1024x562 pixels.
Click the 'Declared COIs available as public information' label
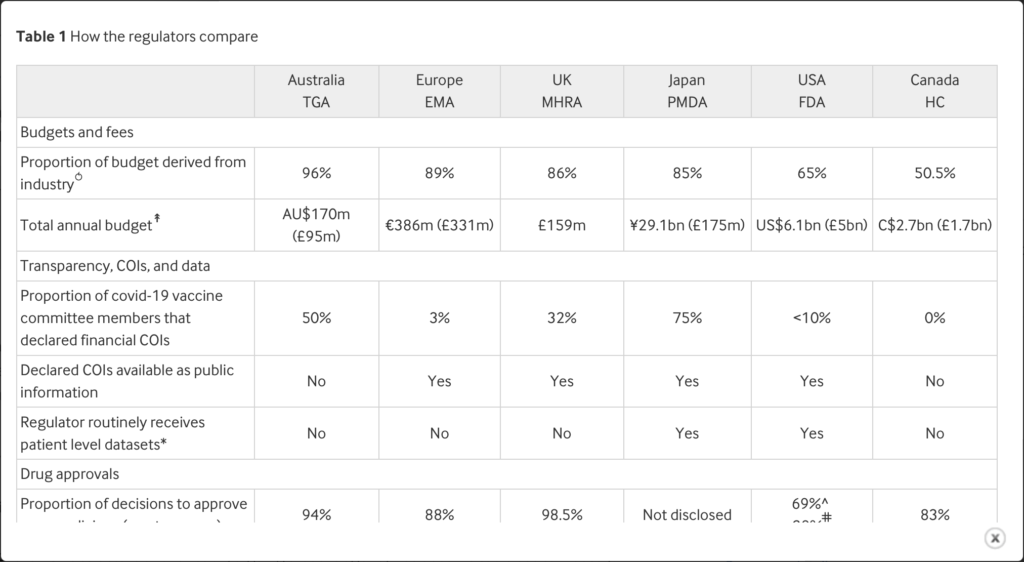[127, 381]
